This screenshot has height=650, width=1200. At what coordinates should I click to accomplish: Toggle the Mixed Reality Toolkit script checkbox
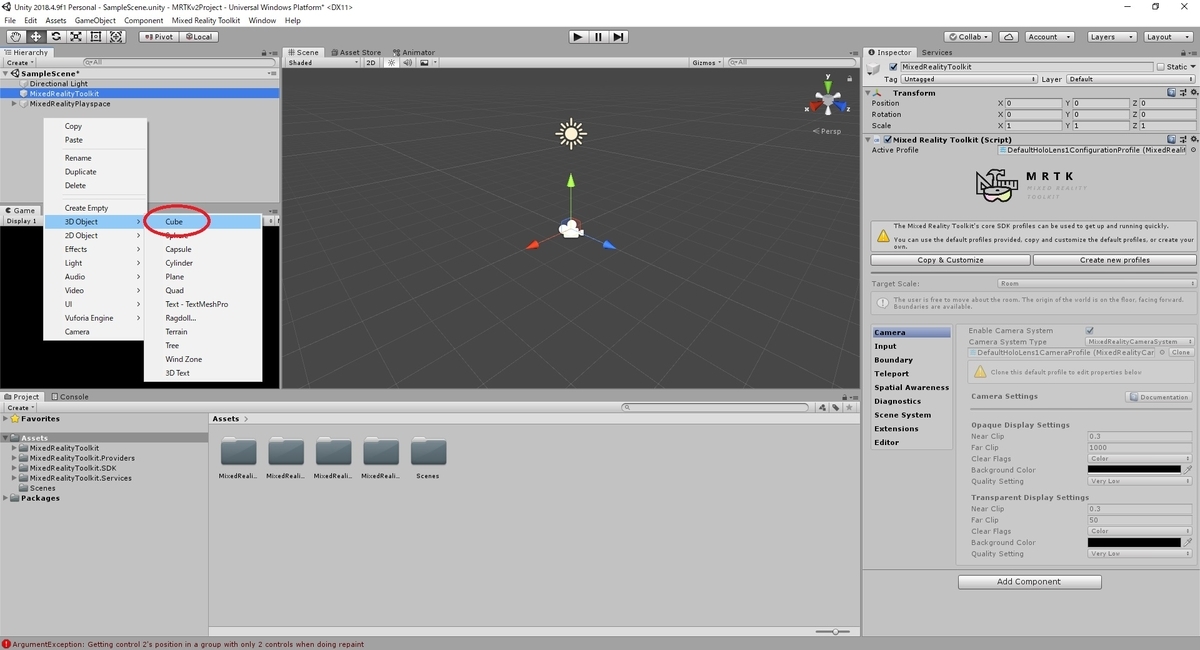pyautogui.click(x=888, y=140)
